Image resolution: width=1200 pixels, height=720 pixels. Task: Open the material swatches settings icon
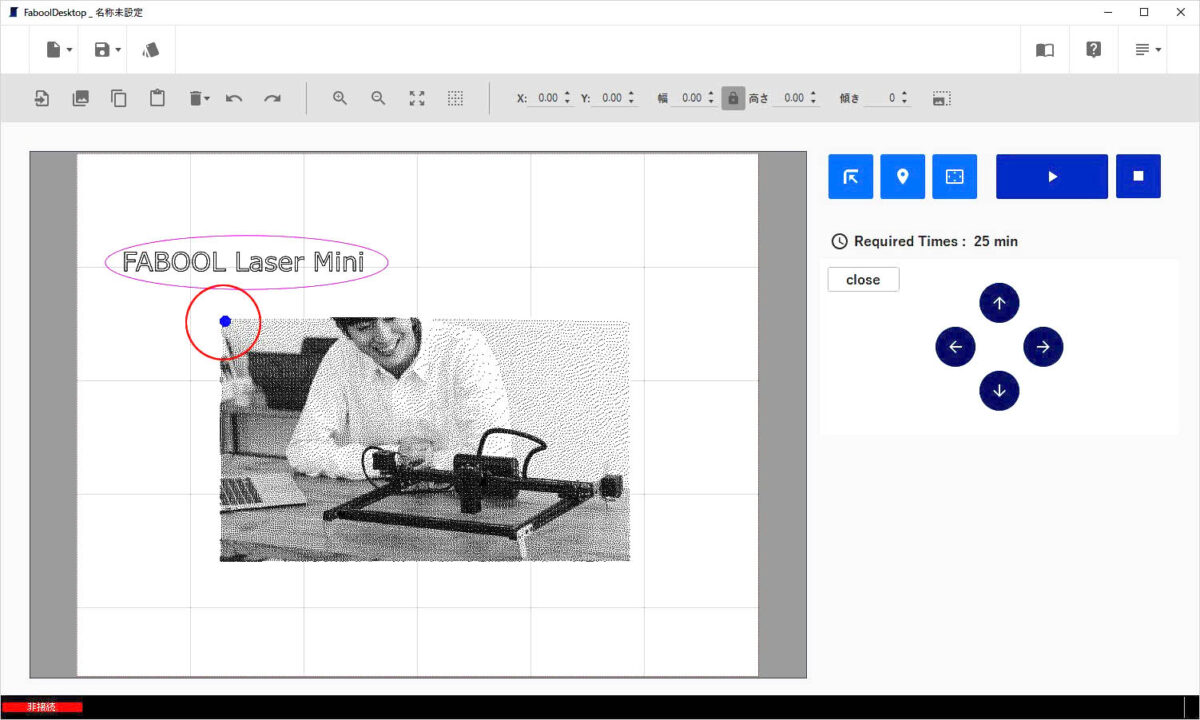pos(151,50)
